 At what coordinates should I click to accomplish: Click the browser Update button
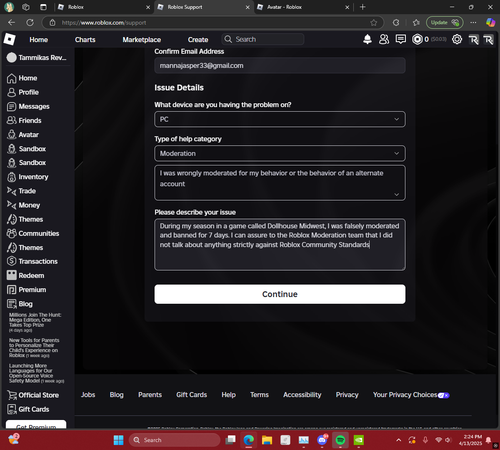click(444, 23)
